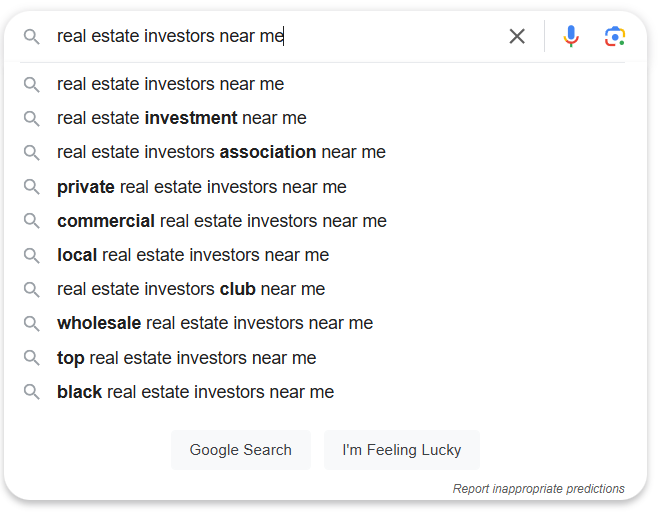This screenshot has height=512, width=658.
Task: Clear the search box with the X icon
Action: click(x=517, y=36)
